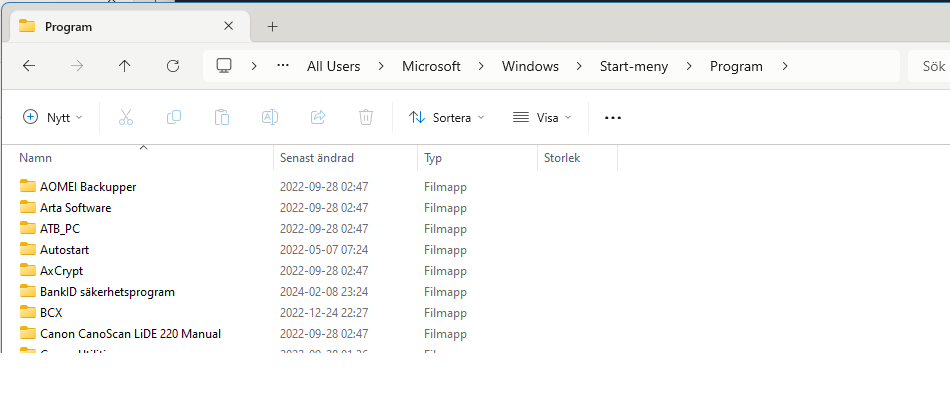Close the Program tab
The image size is (950, 401).
click(228, 26)
